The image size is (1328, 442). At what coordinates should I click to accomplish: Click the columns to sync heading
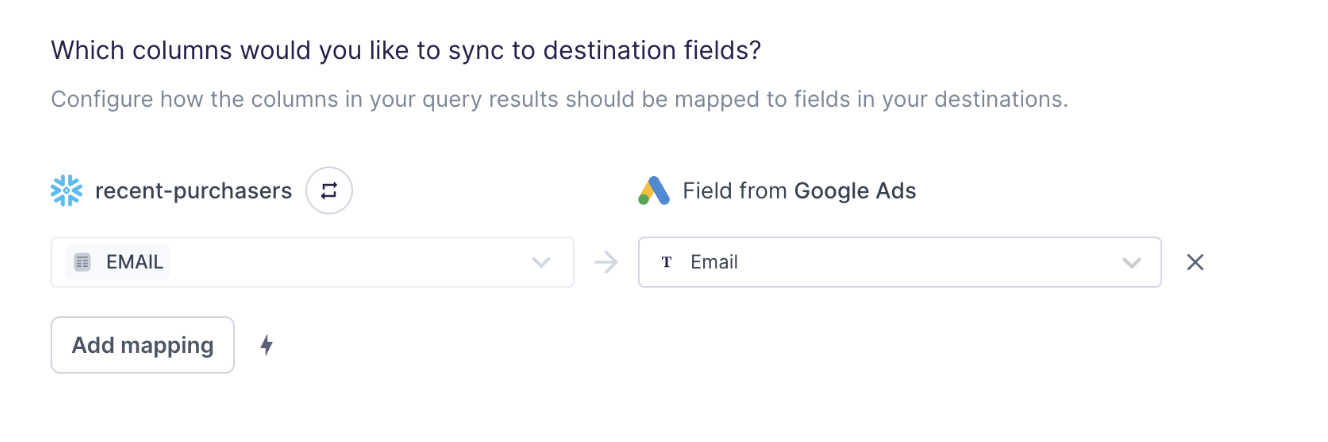click(x=406, y=51)
